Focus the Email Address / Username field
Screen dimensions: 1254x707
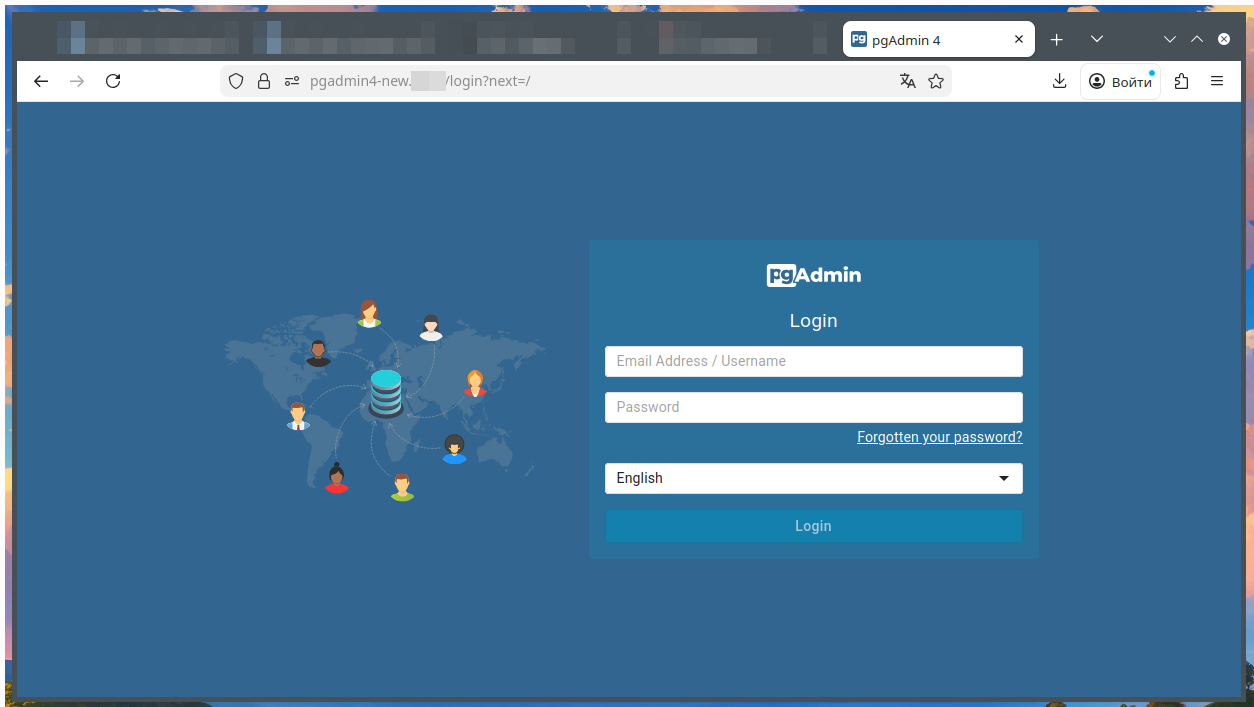pos(813,361)
